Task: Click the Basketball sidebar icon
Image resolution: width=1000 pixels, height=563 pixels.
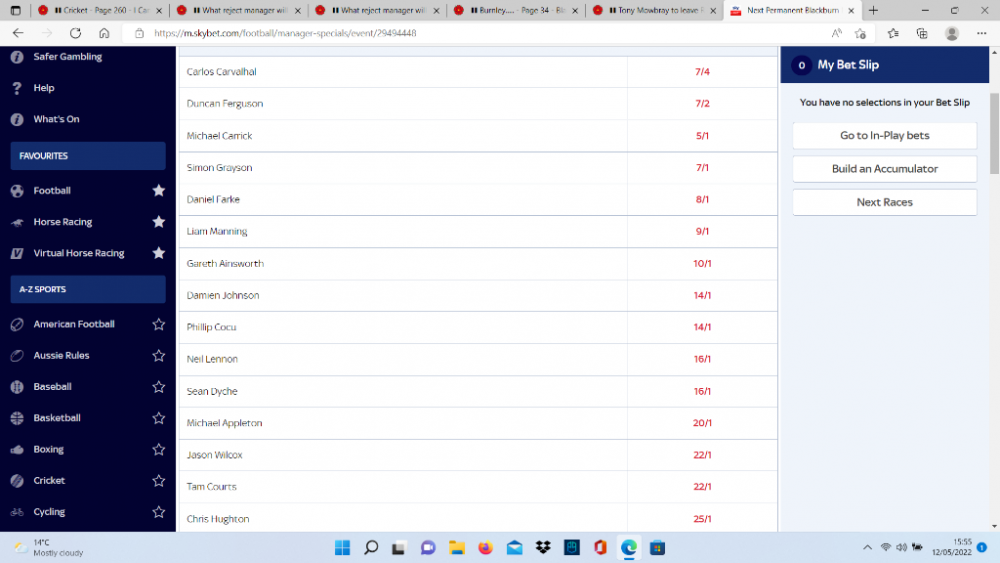Action: click(x=17, y=418)
